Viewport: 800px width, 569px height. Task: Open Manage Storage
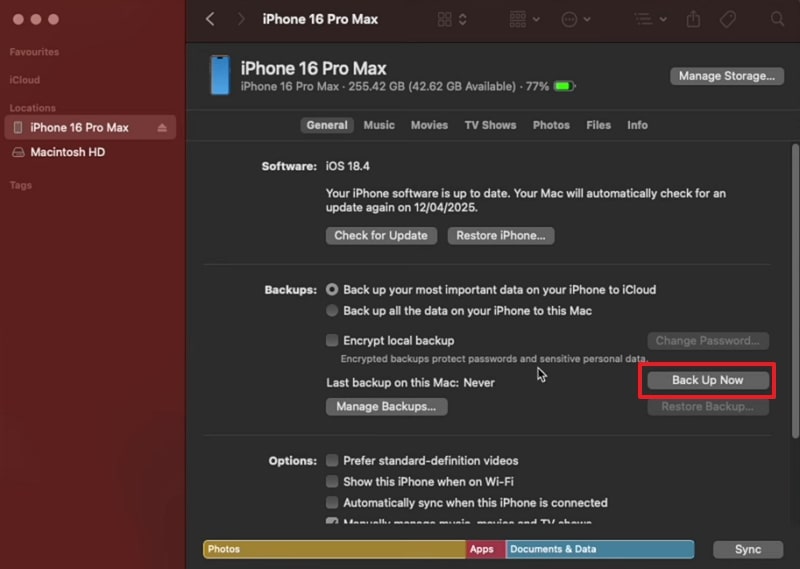pyautogui.click(x=727, y=76)
